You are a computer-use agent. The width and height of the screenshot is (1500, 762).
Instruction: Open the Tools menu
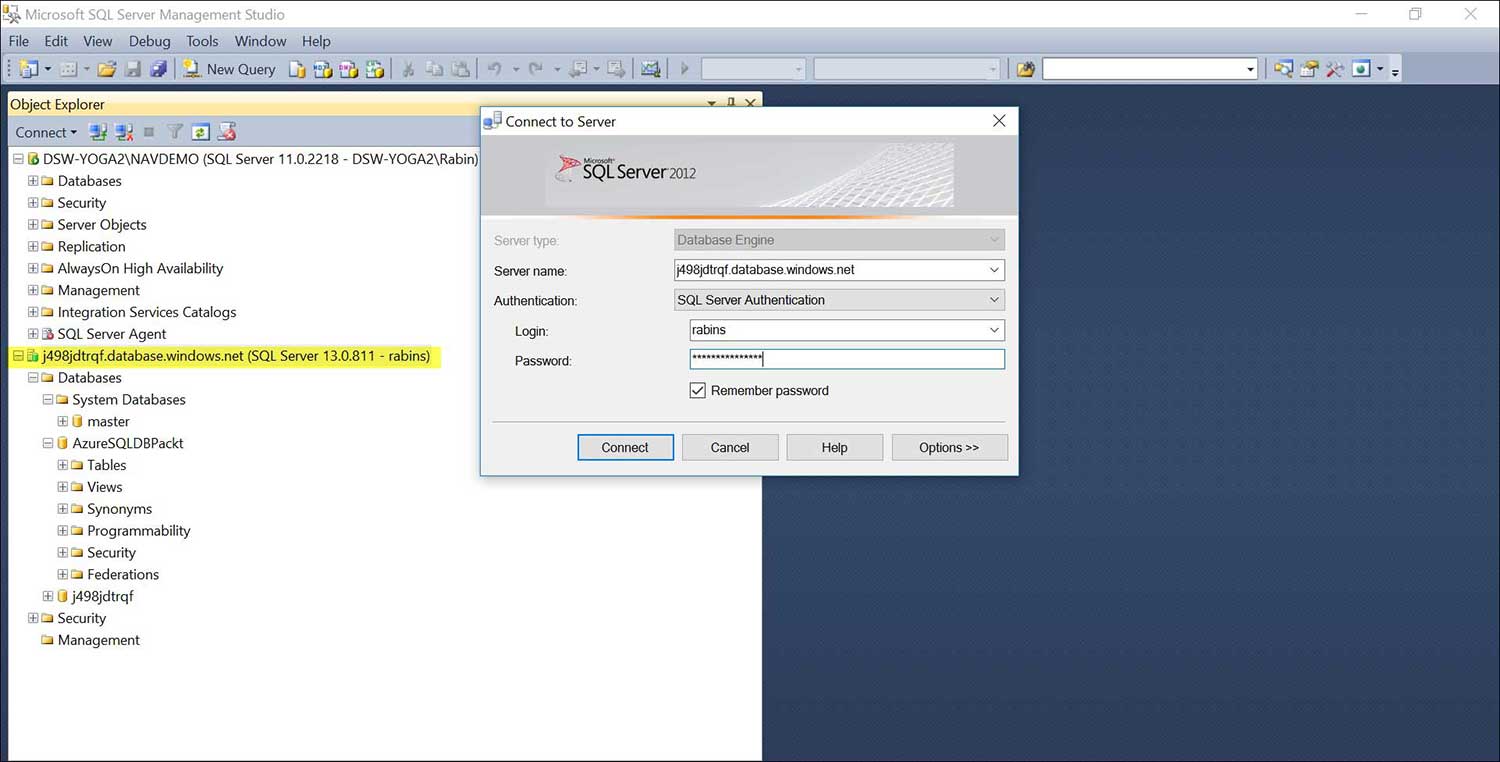[202, 41]
